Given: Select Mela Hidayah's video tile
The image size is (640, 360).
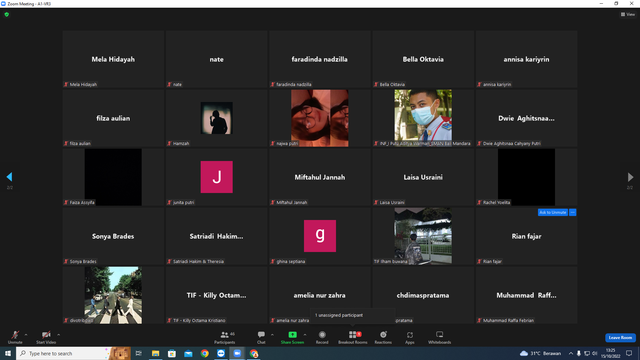Looking at the screenshot, I should [113, 59].
